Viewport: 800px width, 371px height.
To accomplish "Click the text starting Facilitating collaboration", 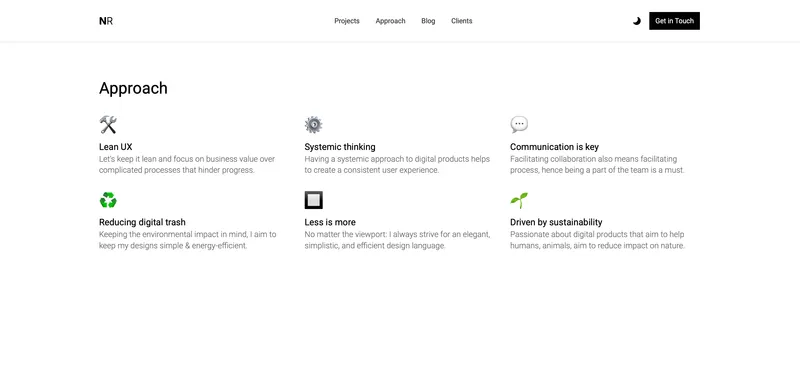I will coord(597,164).
